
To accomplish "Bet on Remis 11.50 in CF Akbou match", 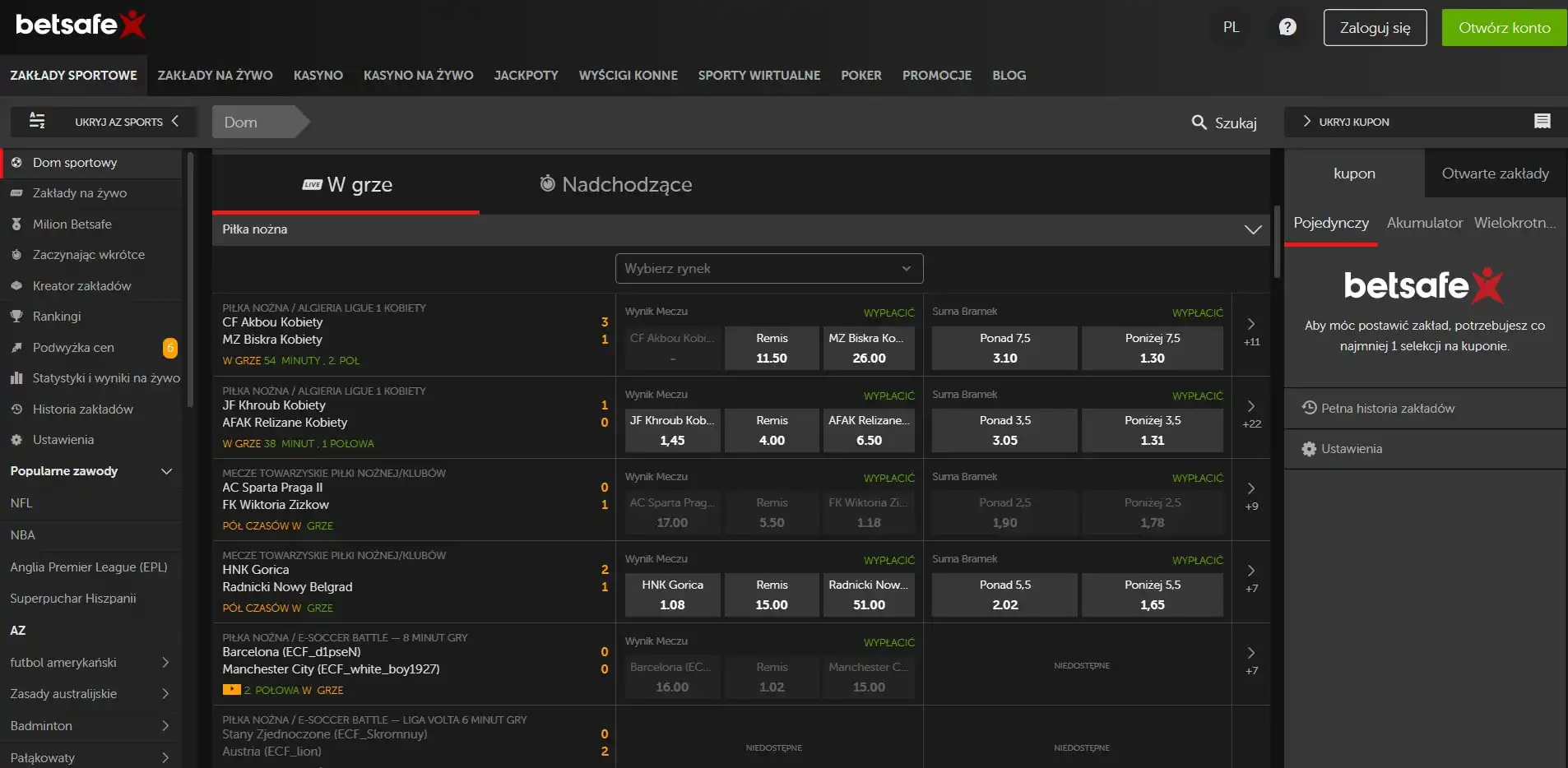I will (772, 348).
